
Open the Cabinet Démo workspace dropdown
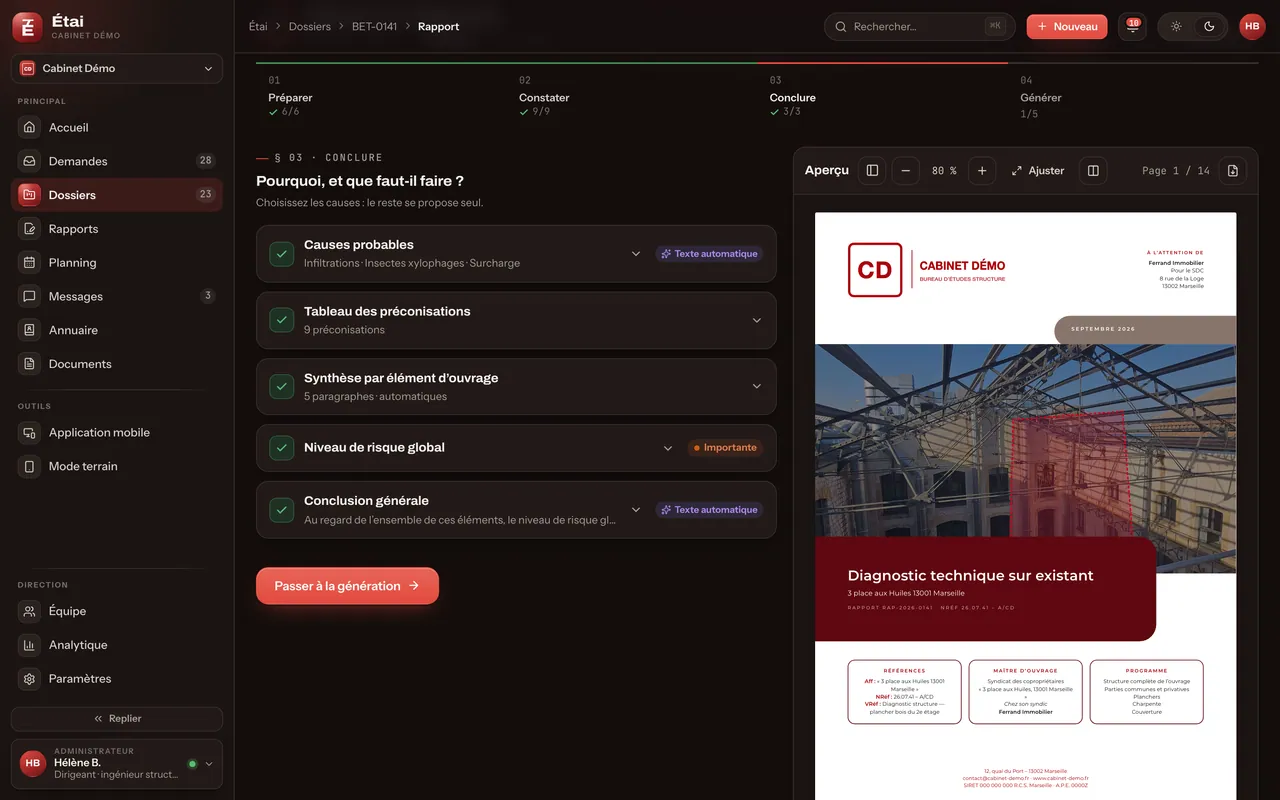[117, 69]
